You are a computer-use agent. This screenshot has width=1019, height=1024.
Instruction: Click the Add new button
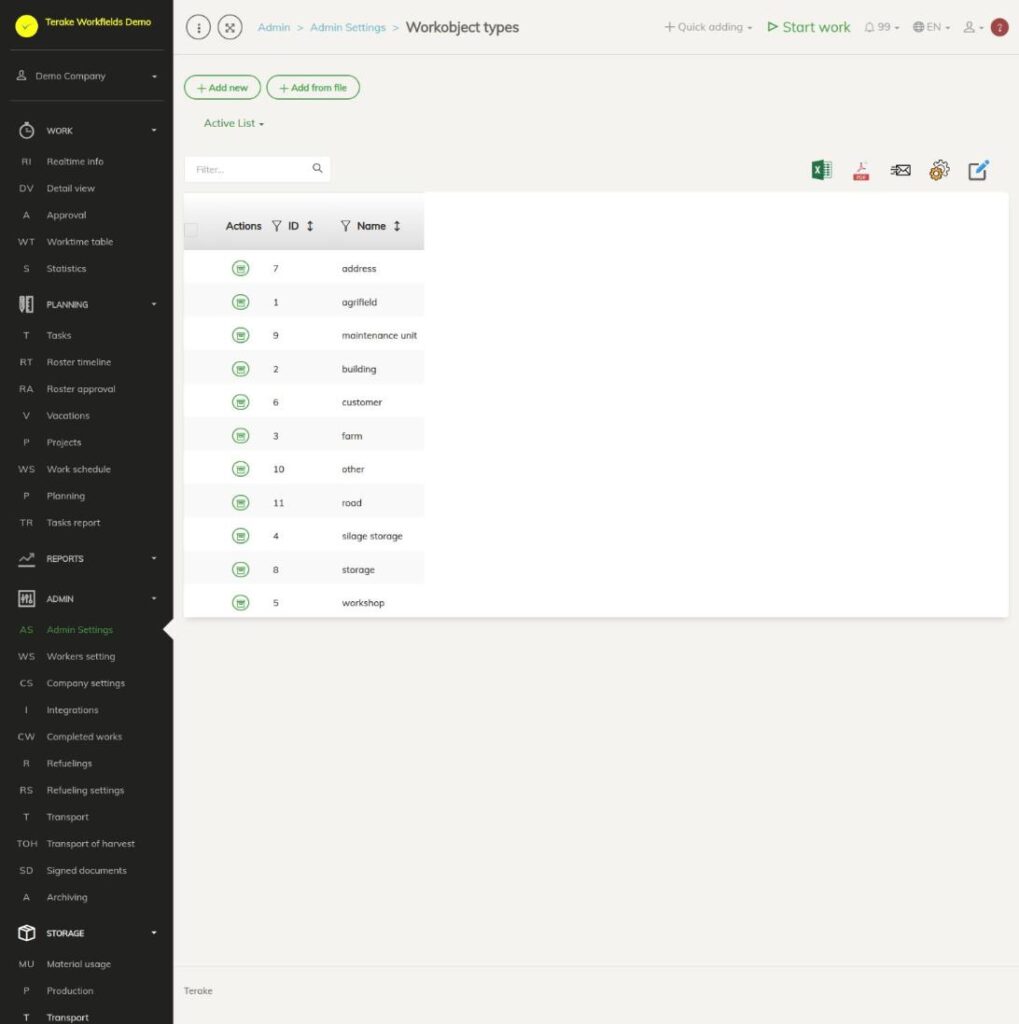222,88
